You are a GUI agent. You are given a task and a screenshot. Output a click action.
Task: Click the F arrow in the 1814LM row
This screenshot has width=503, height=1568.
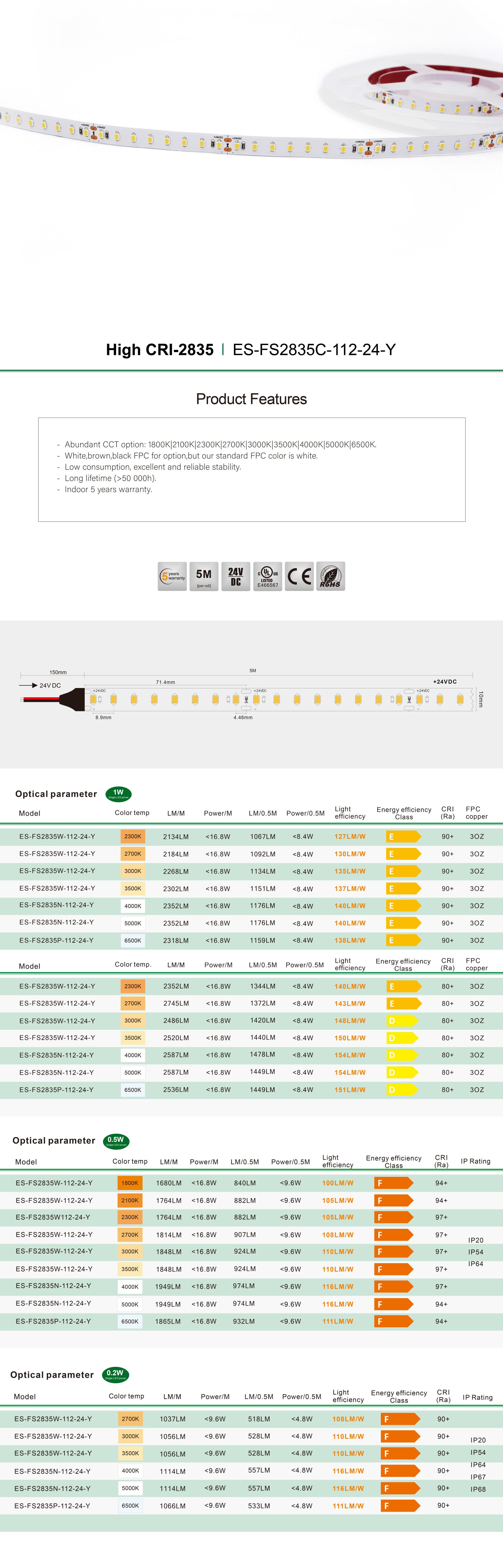(x=393, y=1235)
